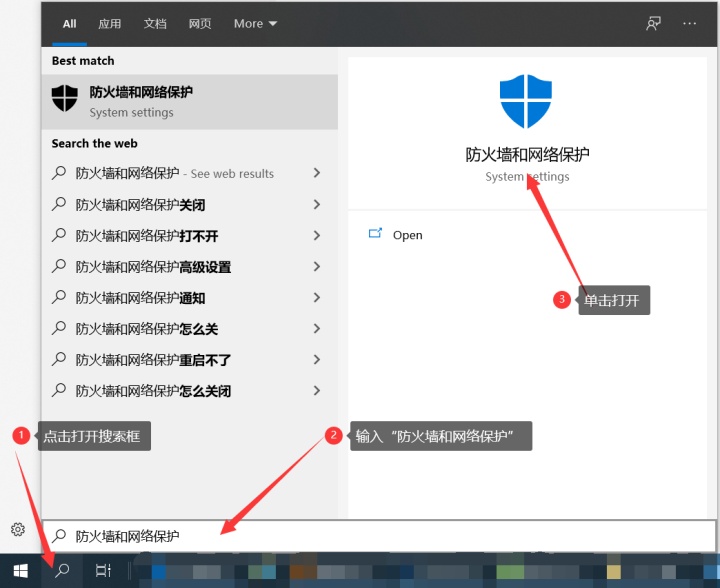
Task: Open the 防火墙和网络保护关闭 web suggestion
Action: 190,204
